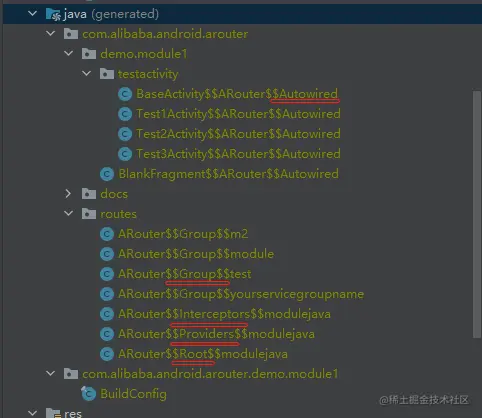
Task: Click the ARouter$$Group$$m2 class icon
Action: [x=107, y=234]
